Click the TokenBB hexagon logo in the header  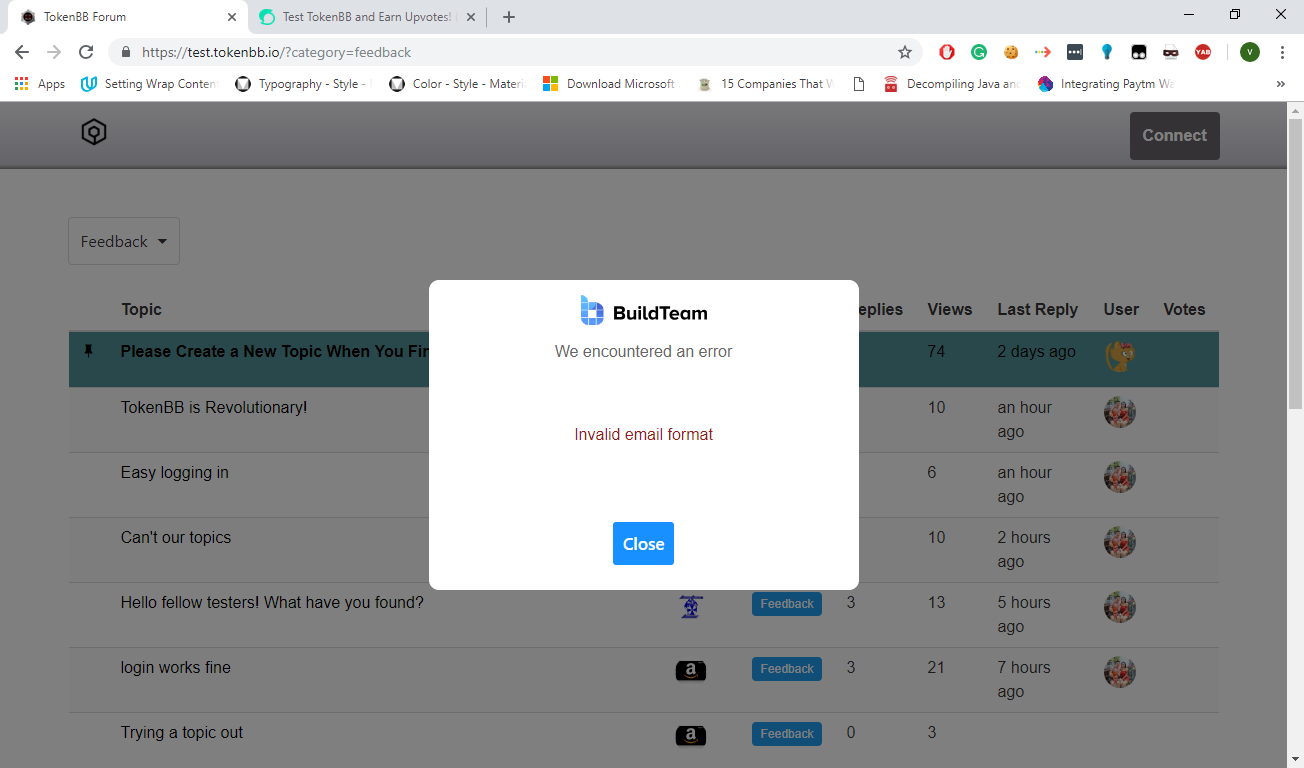tap(94, 132)
